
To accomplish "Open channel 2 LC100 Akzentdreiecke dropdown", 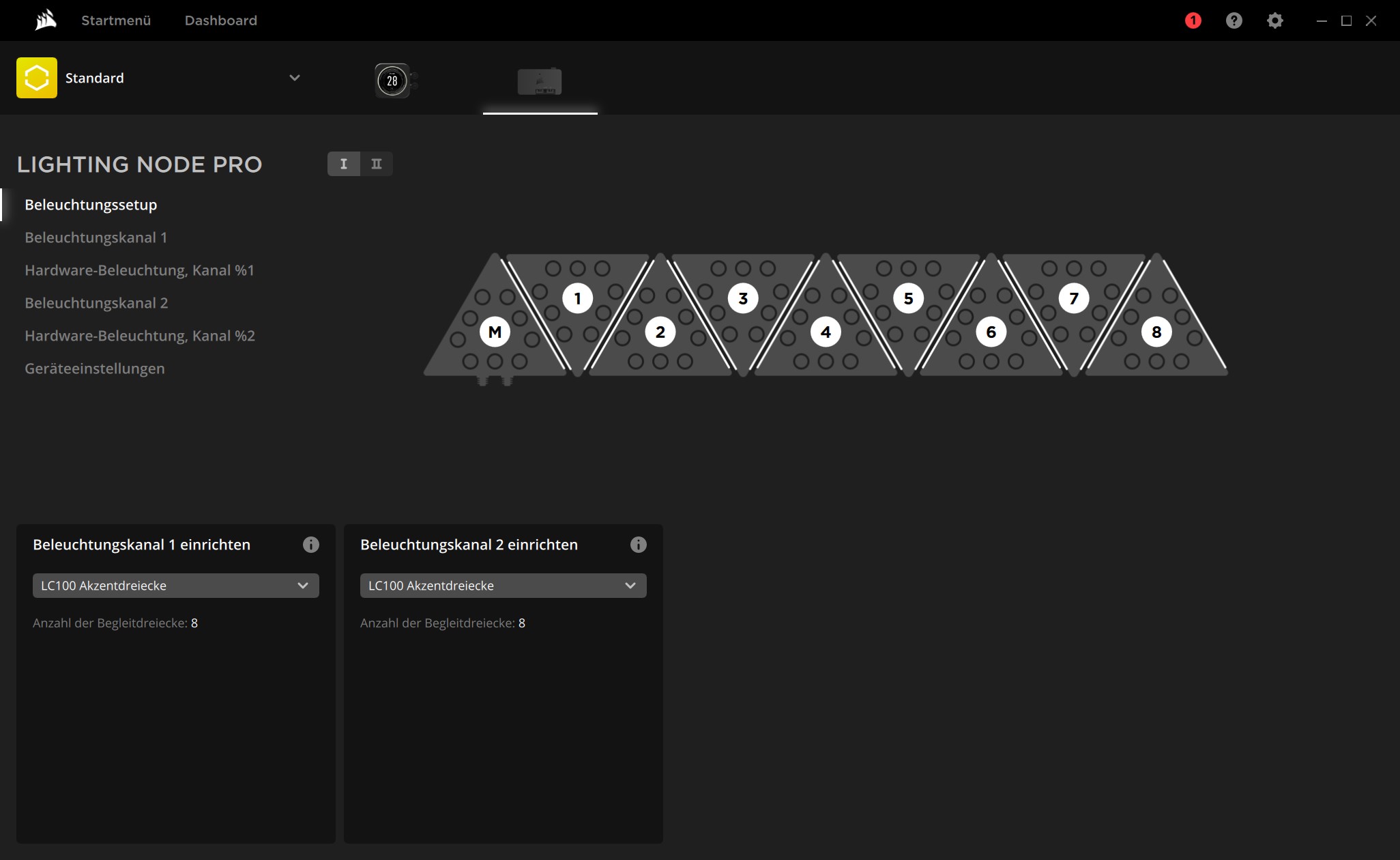I will 503,586.
